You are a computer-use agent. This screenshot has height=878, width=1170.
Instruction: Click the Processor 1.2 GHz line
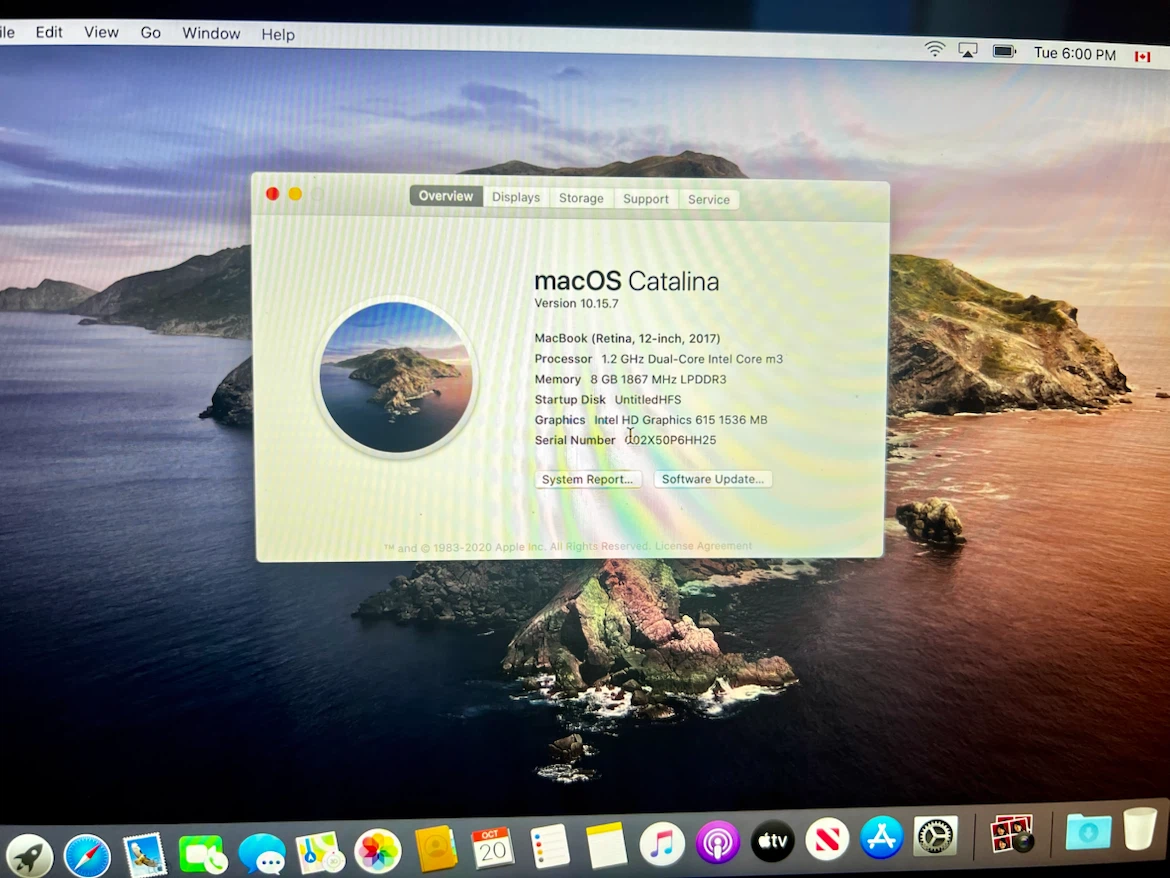659,359
